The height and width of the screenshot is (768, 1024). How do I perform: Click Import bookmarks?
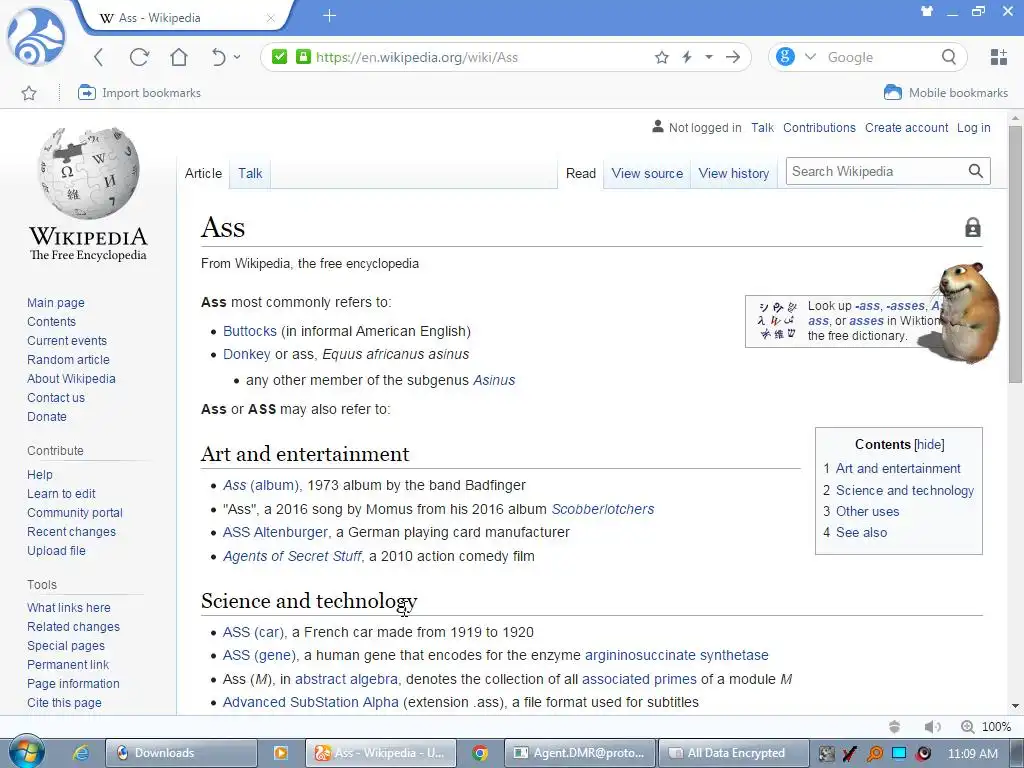pos(139,93)
